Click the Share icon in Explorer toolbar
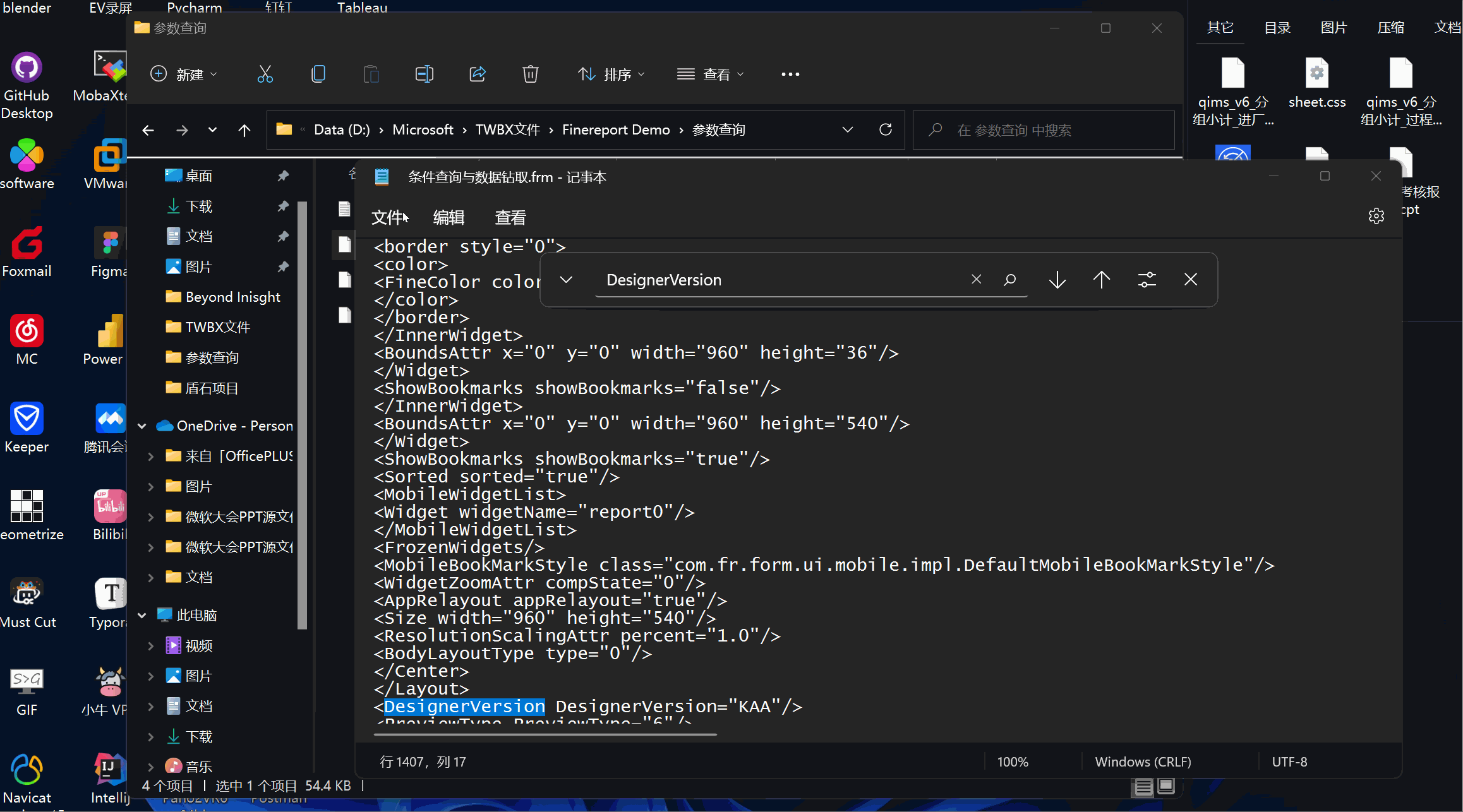Image resolution: width=1463 pixels, height=812 pixels. pos(478,75)
